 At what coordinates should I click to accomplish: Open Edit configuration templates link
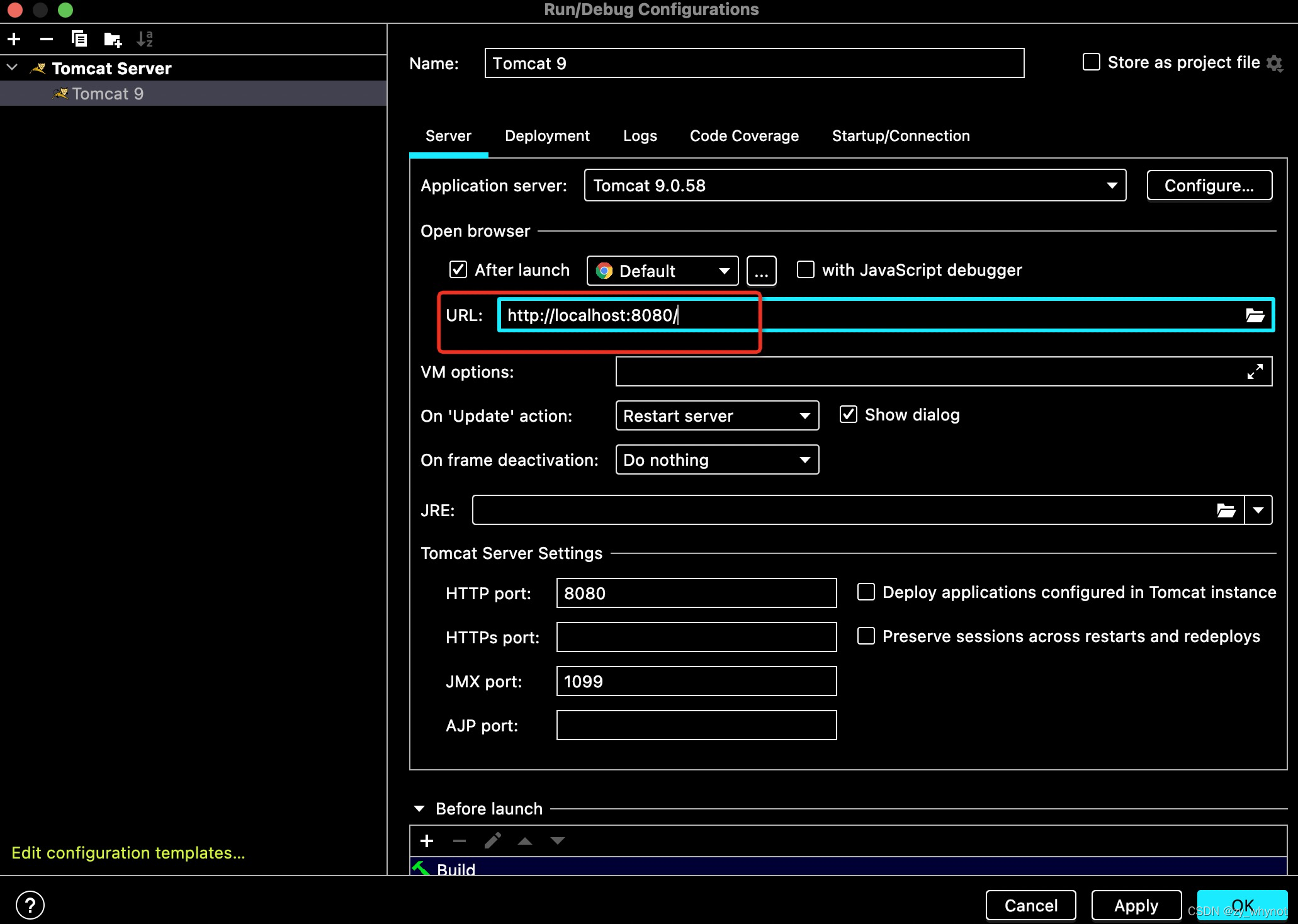128,853
